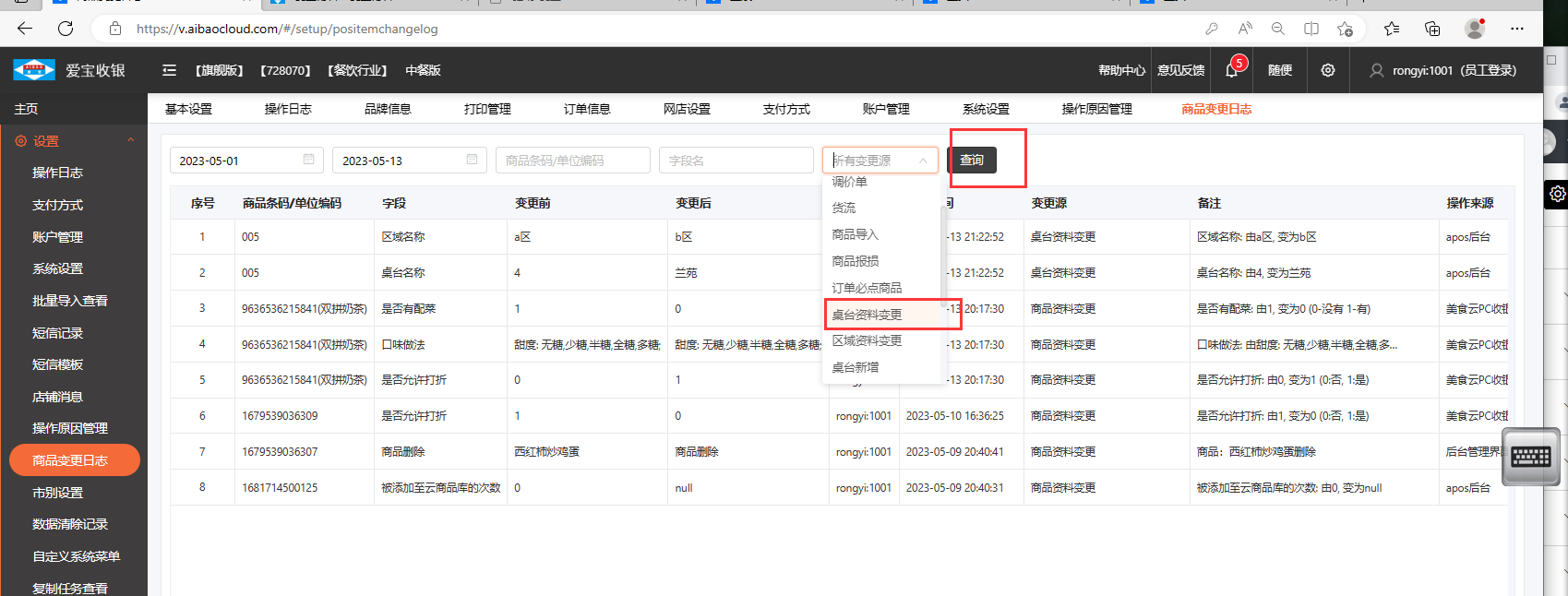Image resolution: width=1568 pixels, height=596 pixels.
Task: Click the on-screen keyboard icon
Action: (x=1530, y=457)
